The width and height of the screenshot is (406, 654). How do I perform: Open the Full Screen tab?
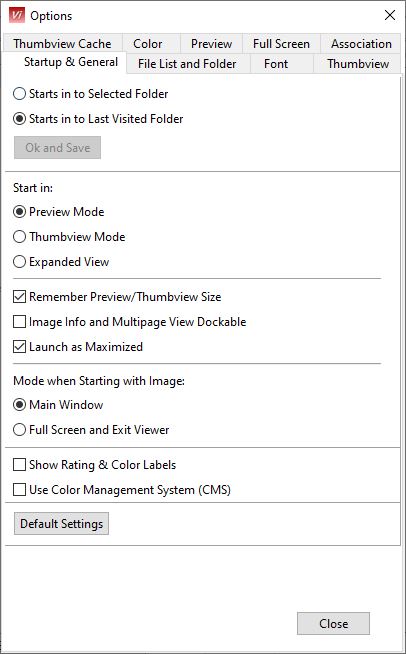(281, 44)
